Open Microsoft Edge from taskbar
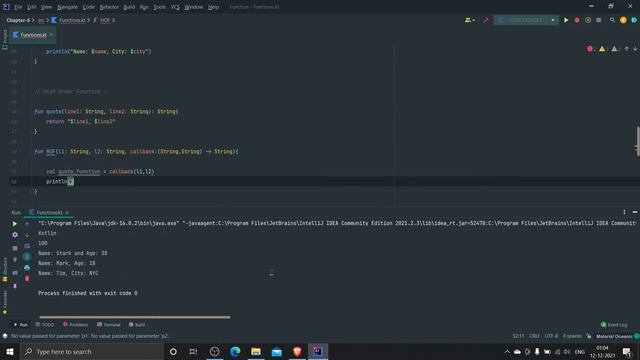The height and width of the screenshot is (360, 640). click(x=235, y=351)
